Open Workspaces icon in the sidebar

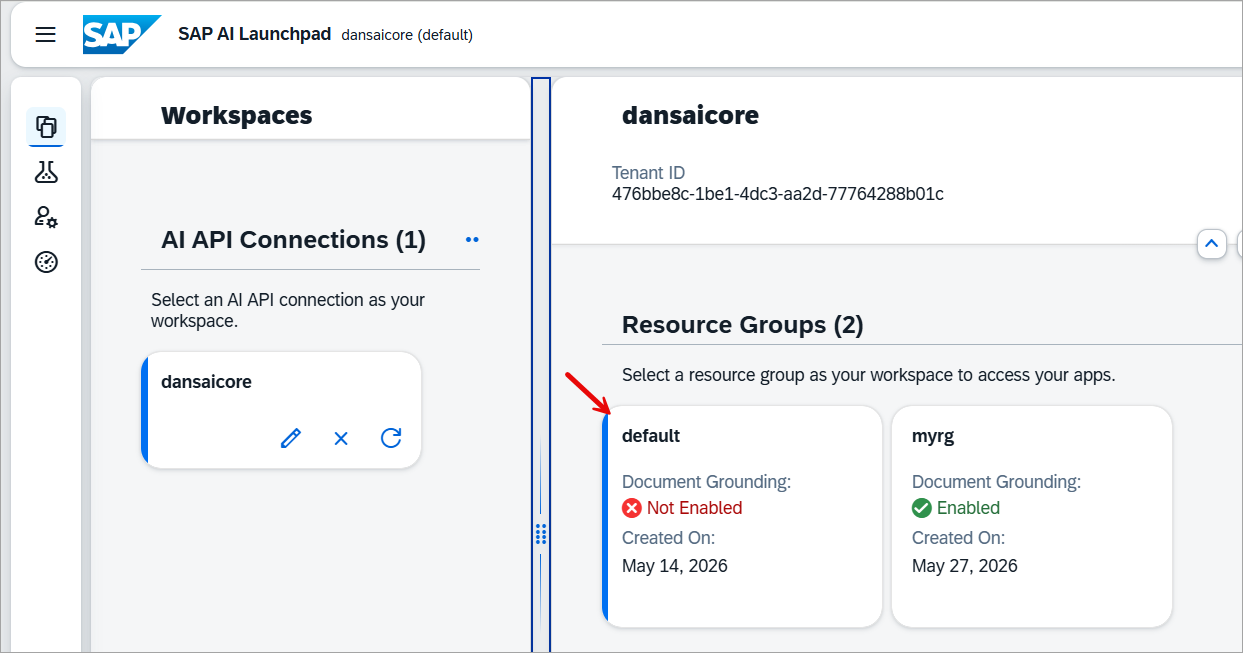pos(47,127)
